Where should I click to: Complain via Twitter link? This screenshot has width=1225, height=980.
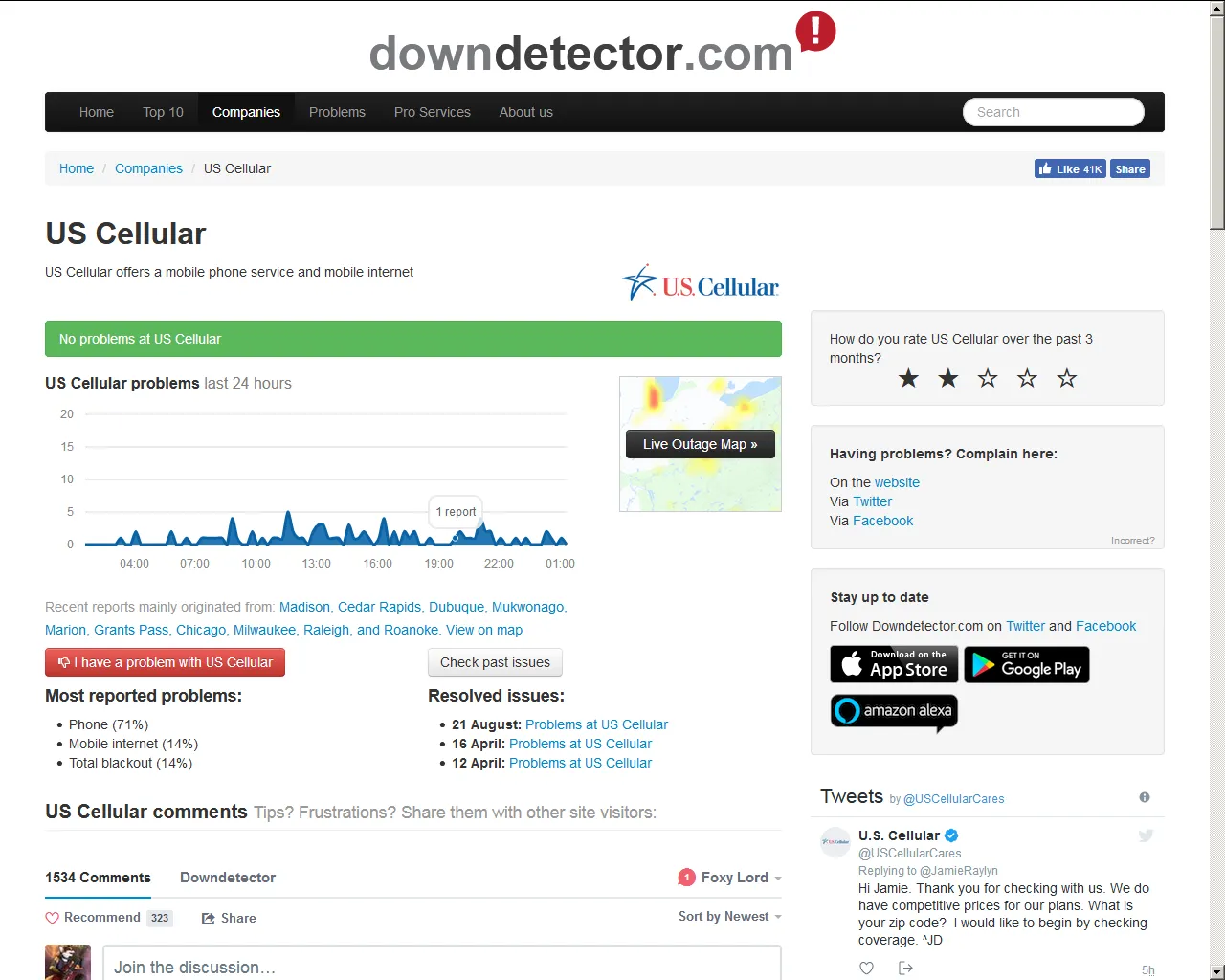[872, 501]
